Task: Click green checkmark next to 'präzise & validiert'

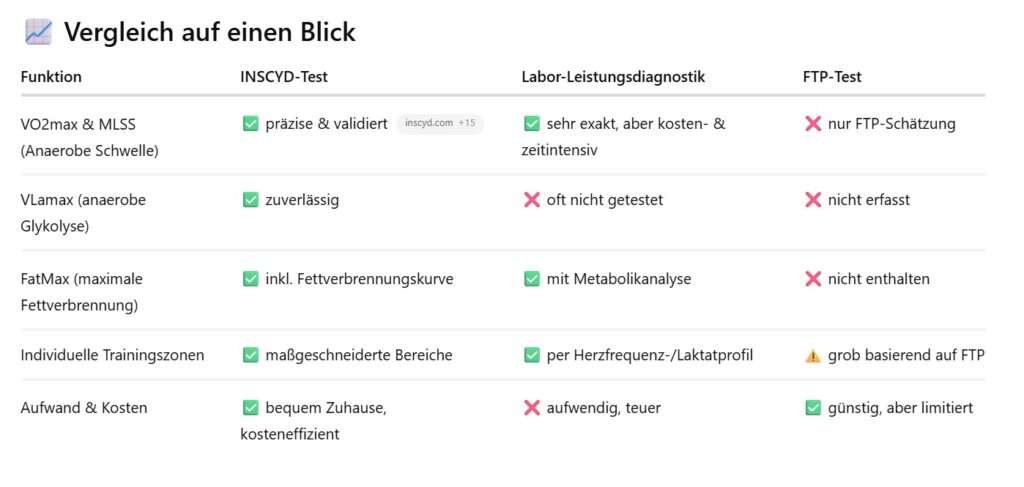Action: click(x=251, y=123)
